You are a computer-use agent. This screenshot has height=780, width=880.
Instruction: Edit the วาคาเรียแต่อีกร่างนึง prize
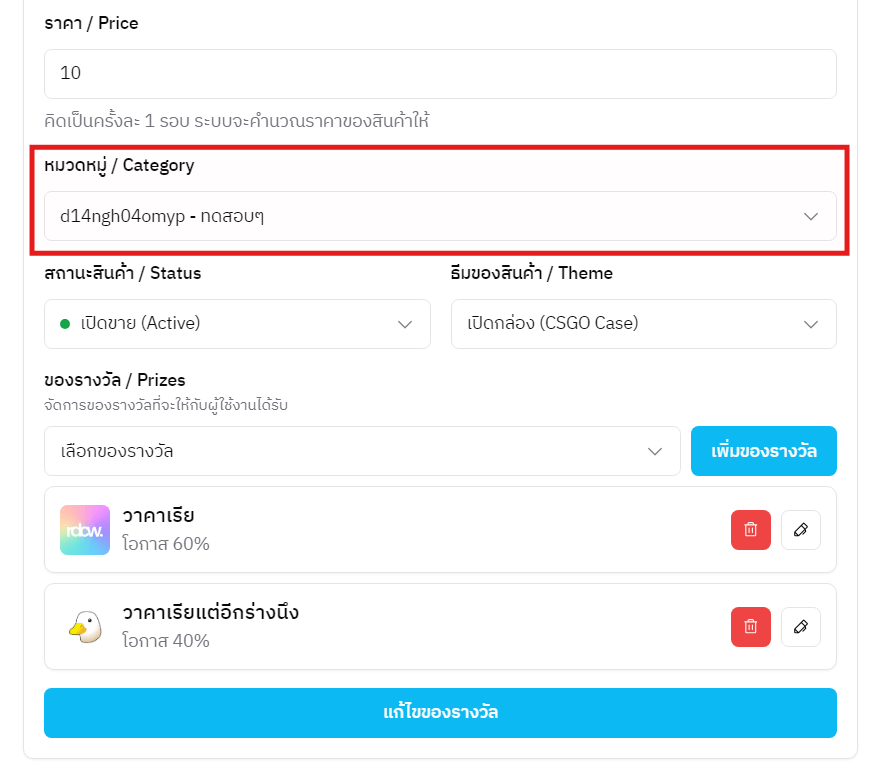click(x=800, y=627)
